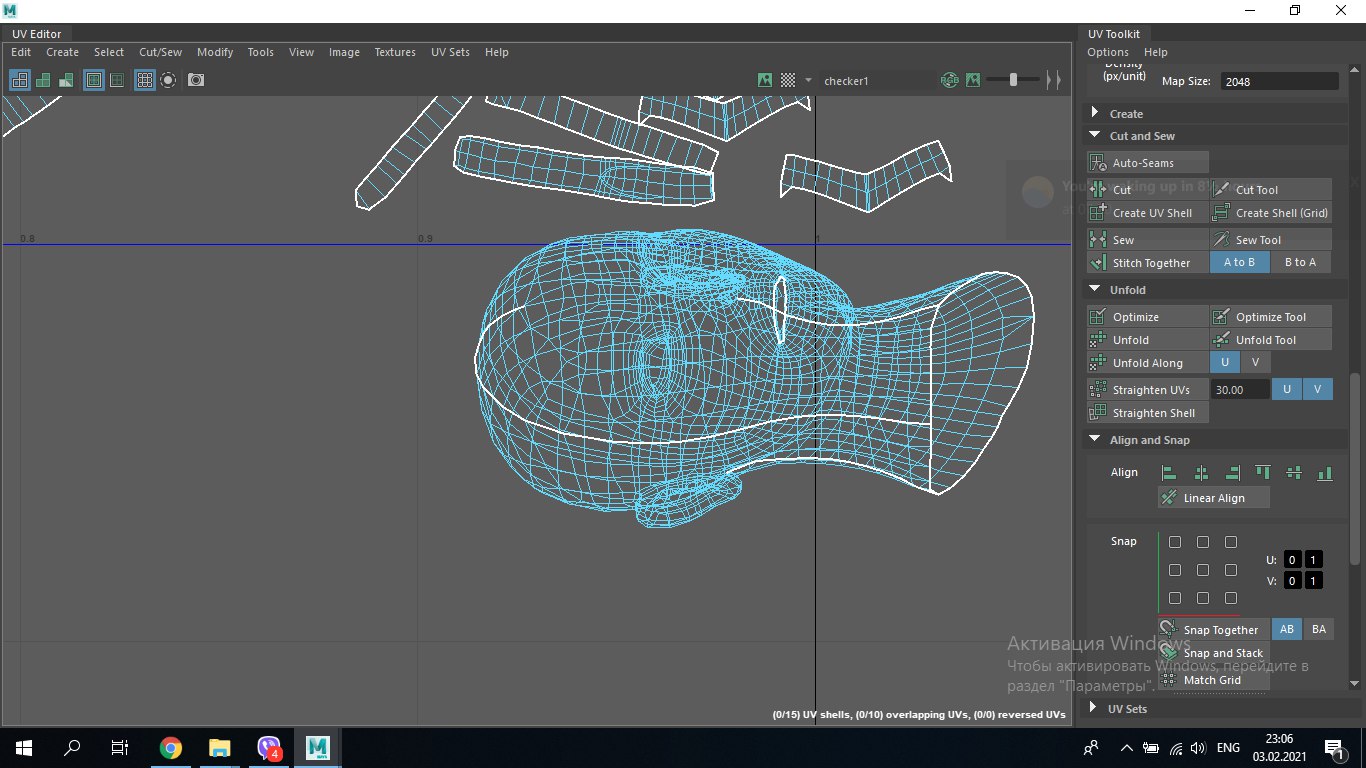1366x768 pixels.
Task: Click the shell borders icon beside texture borders
Action: point(117,80)
